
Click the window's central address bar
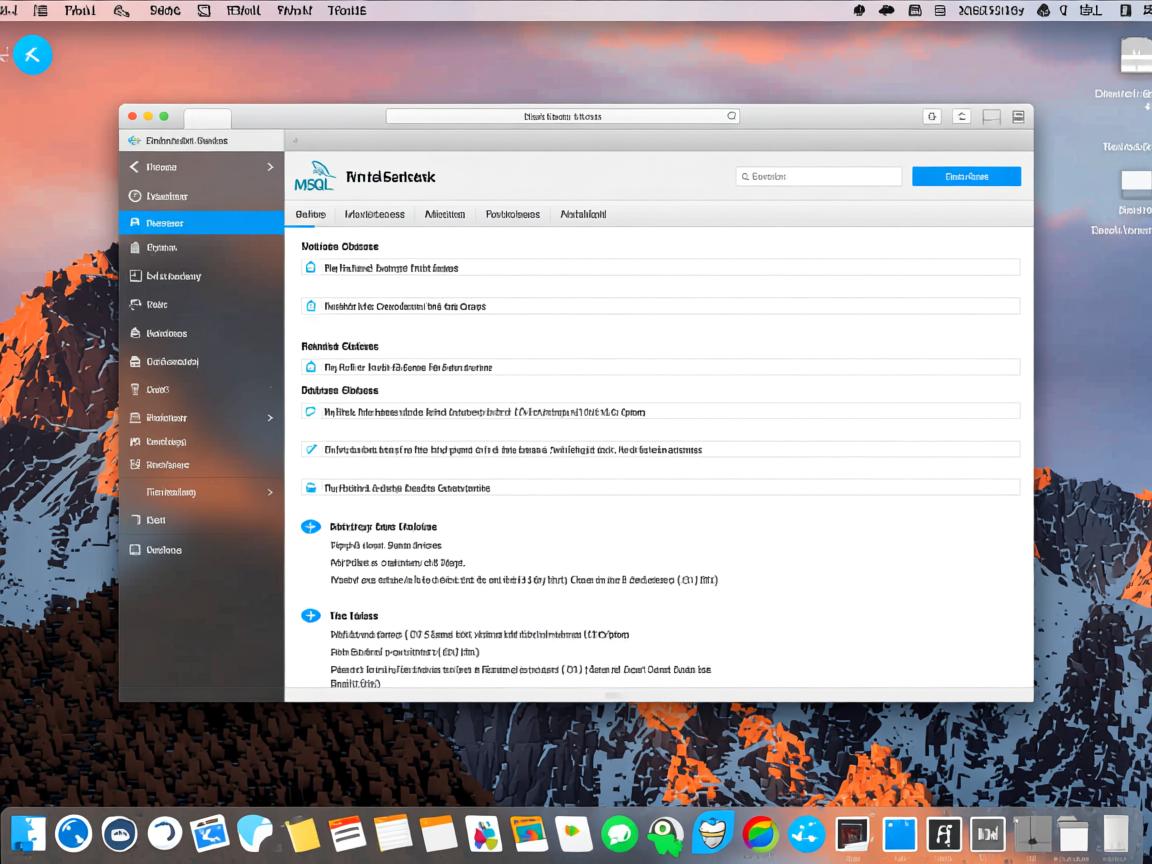562,116
